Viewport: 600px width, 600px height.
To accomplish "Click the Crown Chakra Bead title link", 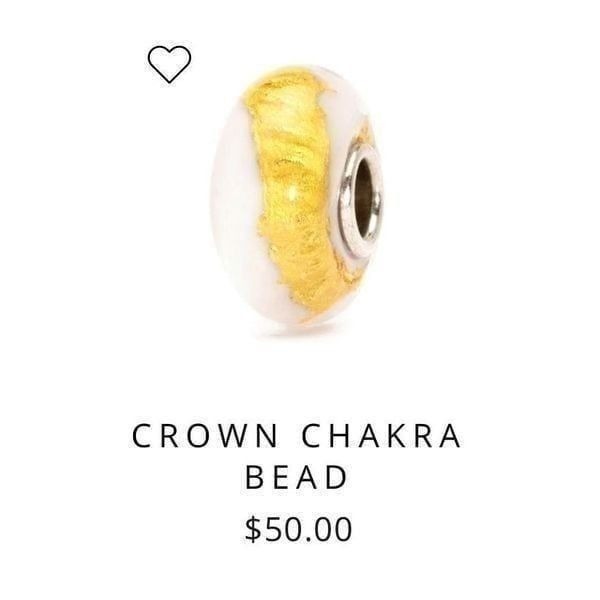I will coord(297,456).
